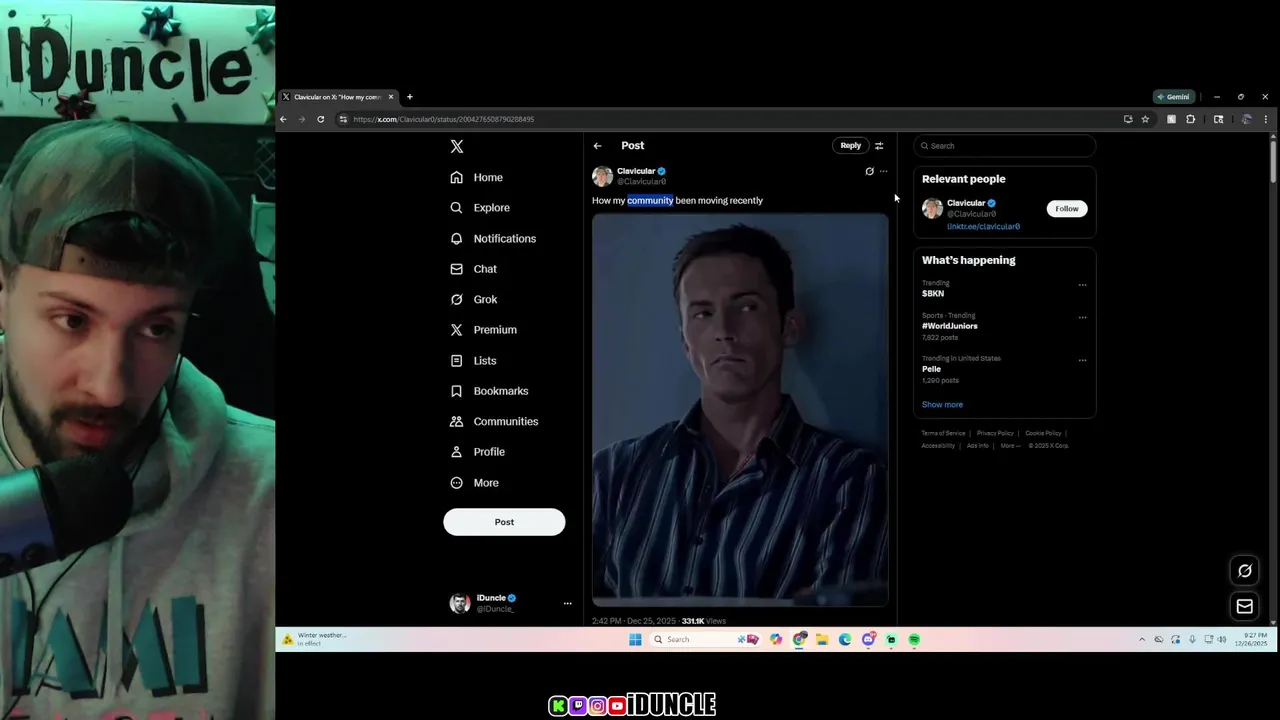Open floating Grok button

point(1245,571)
